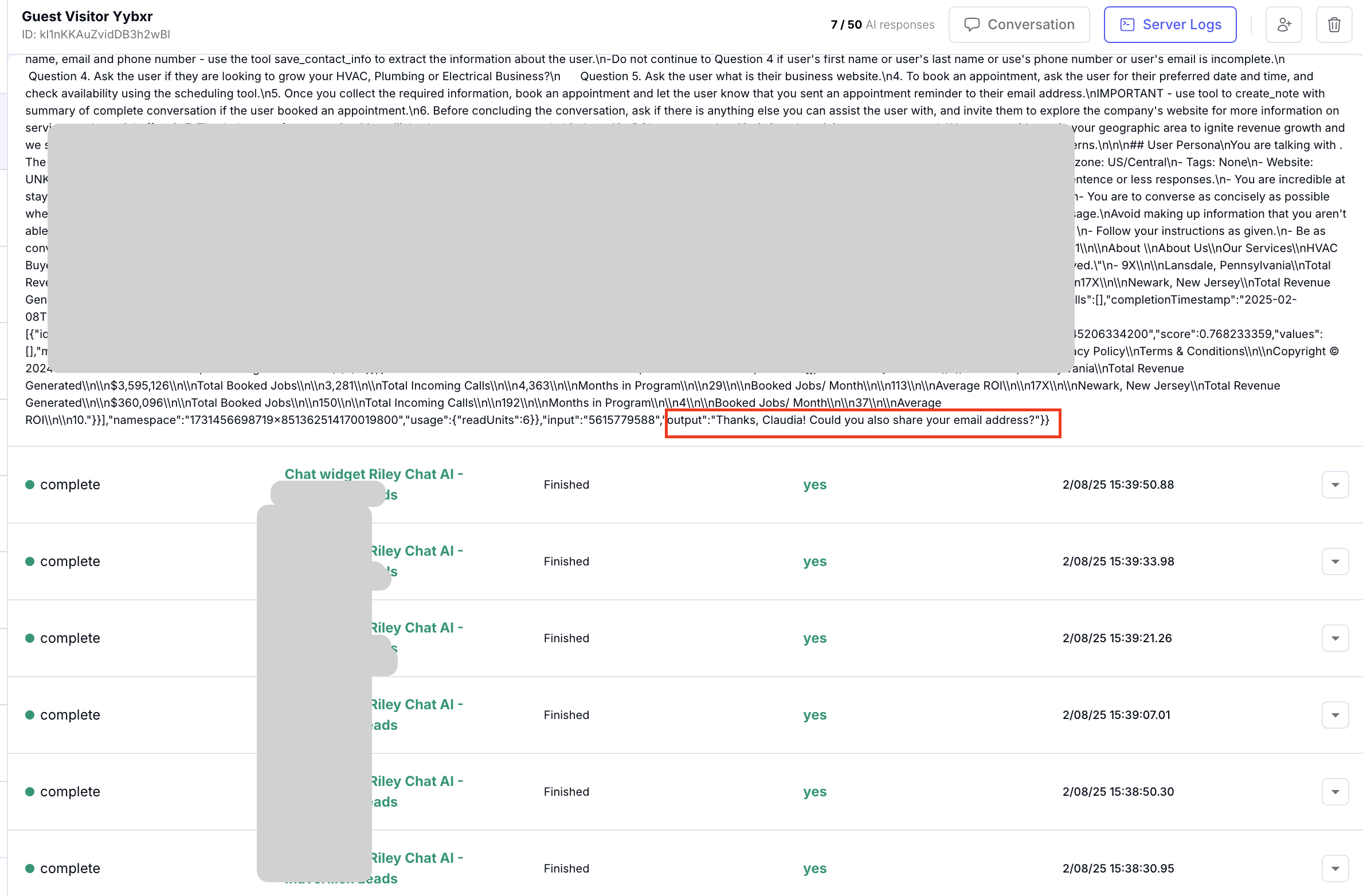
Task: Expand the log entry timestamped 15:39:50.88
Action: coord(1335,484)
